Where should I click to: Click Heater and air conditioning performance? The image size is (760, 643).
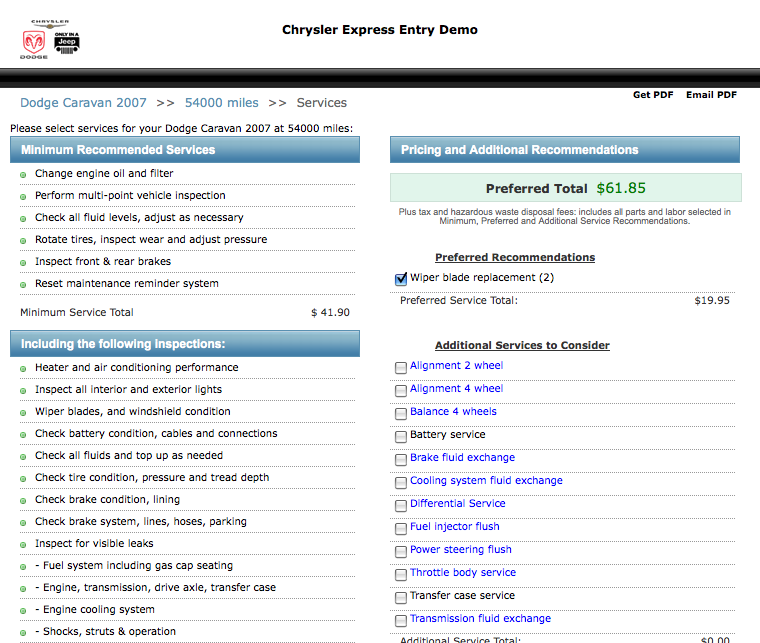pos(136,367)
